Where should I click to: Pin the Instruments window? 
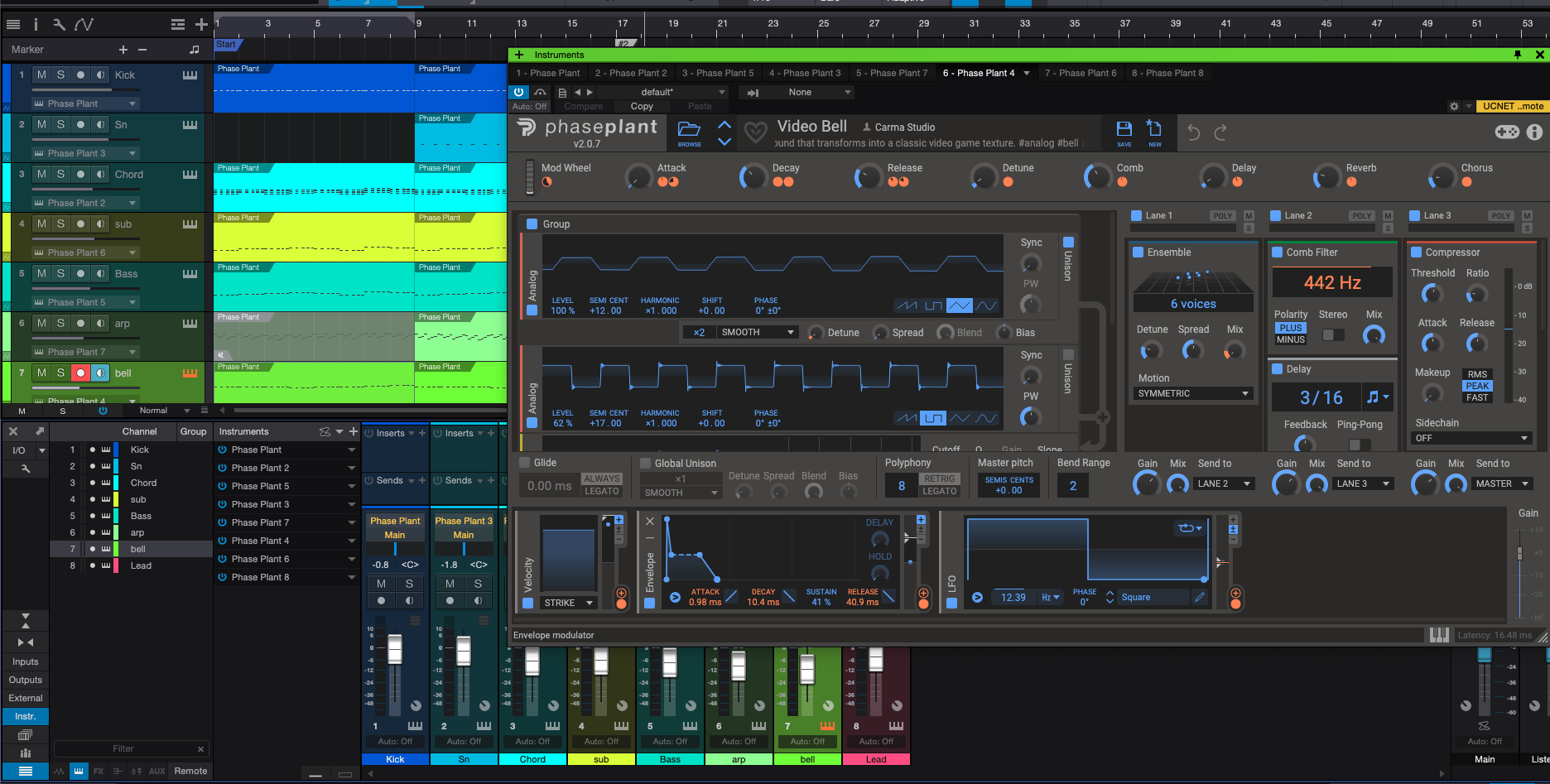(x=1517, y=55)
